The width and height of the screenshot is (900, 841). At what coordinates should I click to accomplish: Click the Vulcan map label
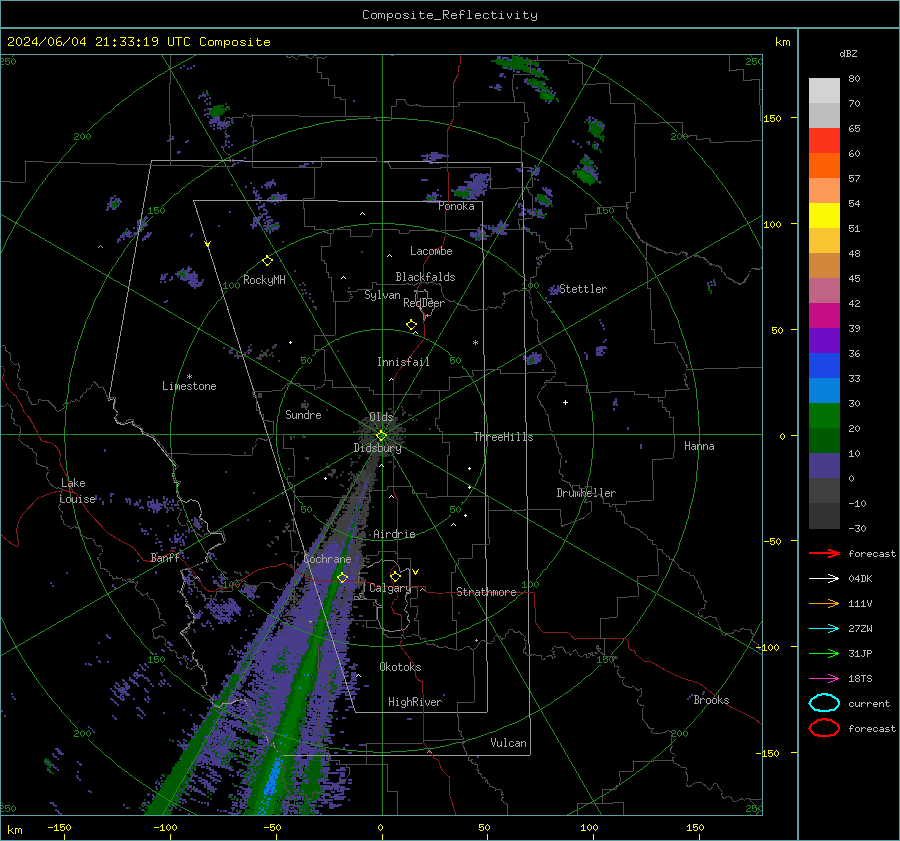(509, 743)
